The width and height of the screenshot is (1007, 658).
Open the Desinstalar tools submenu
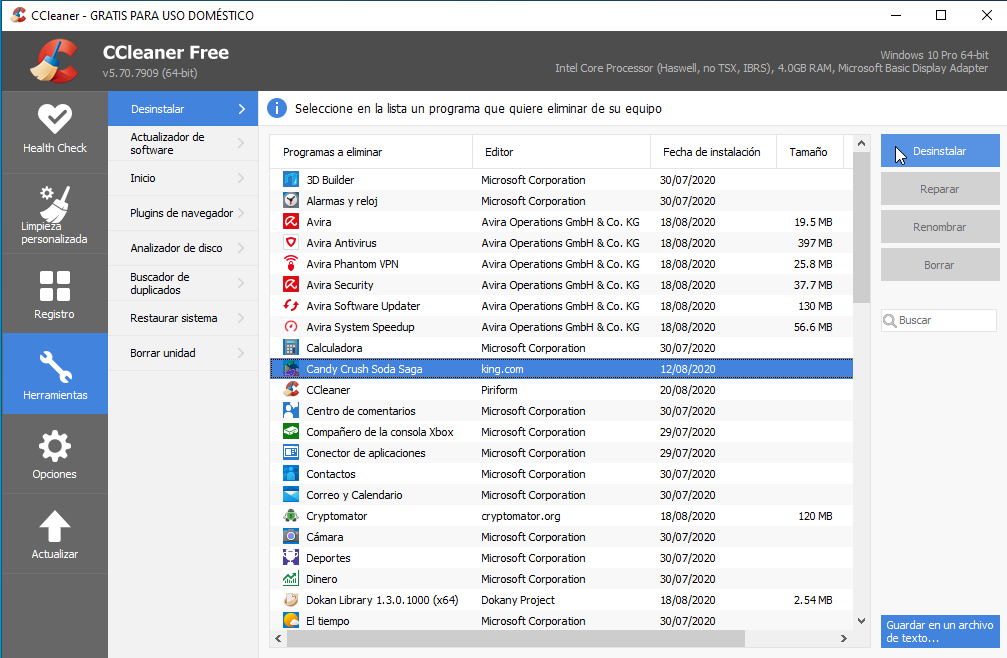[183, 109]
